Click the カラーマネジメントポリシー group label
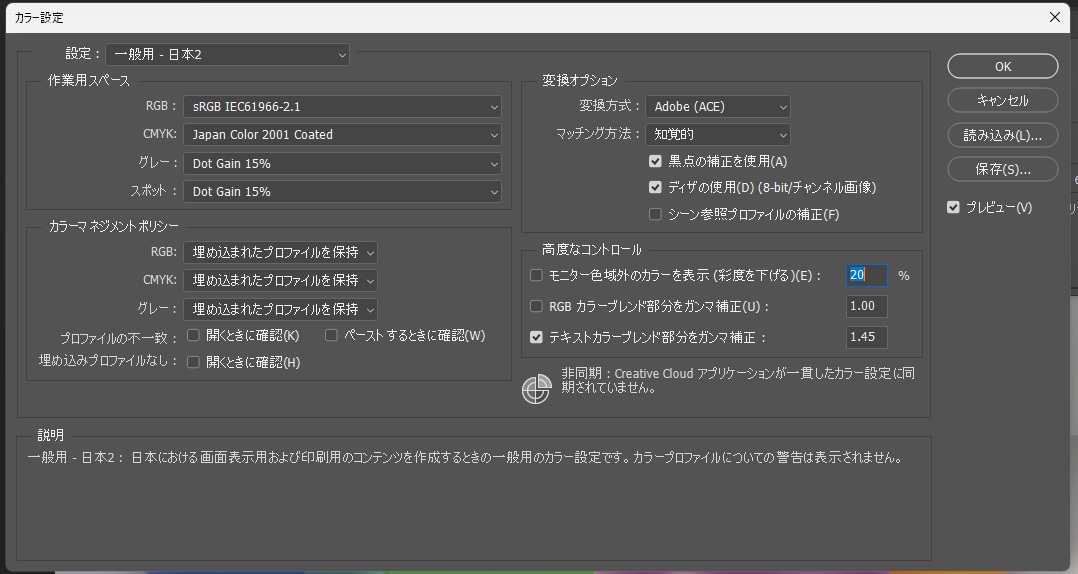 (113, 226)
